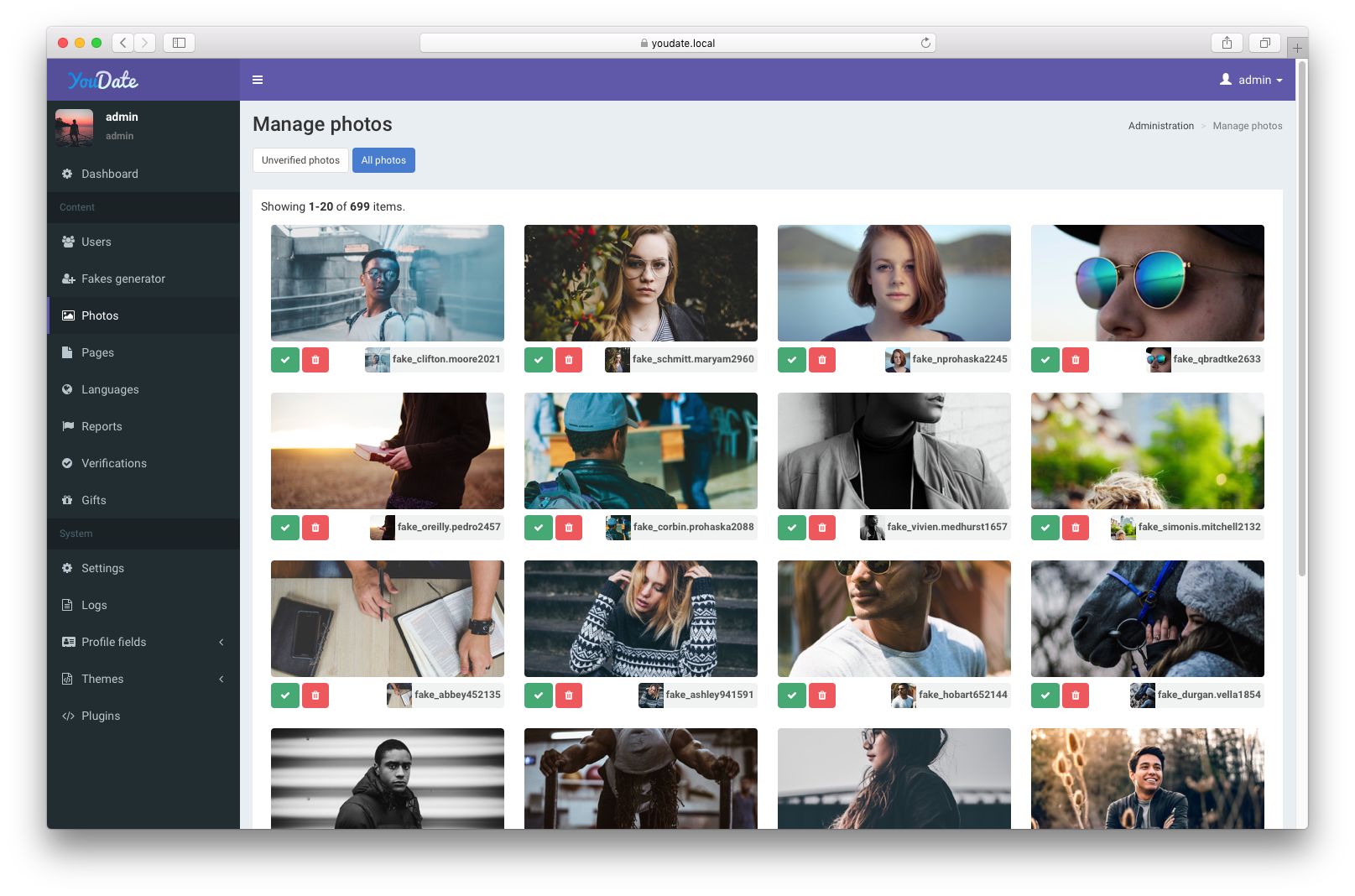Delete fake_qbradtke2633's photo with trash icon
Viewport: 1355px width, 896px height.
coord(1076,360)
